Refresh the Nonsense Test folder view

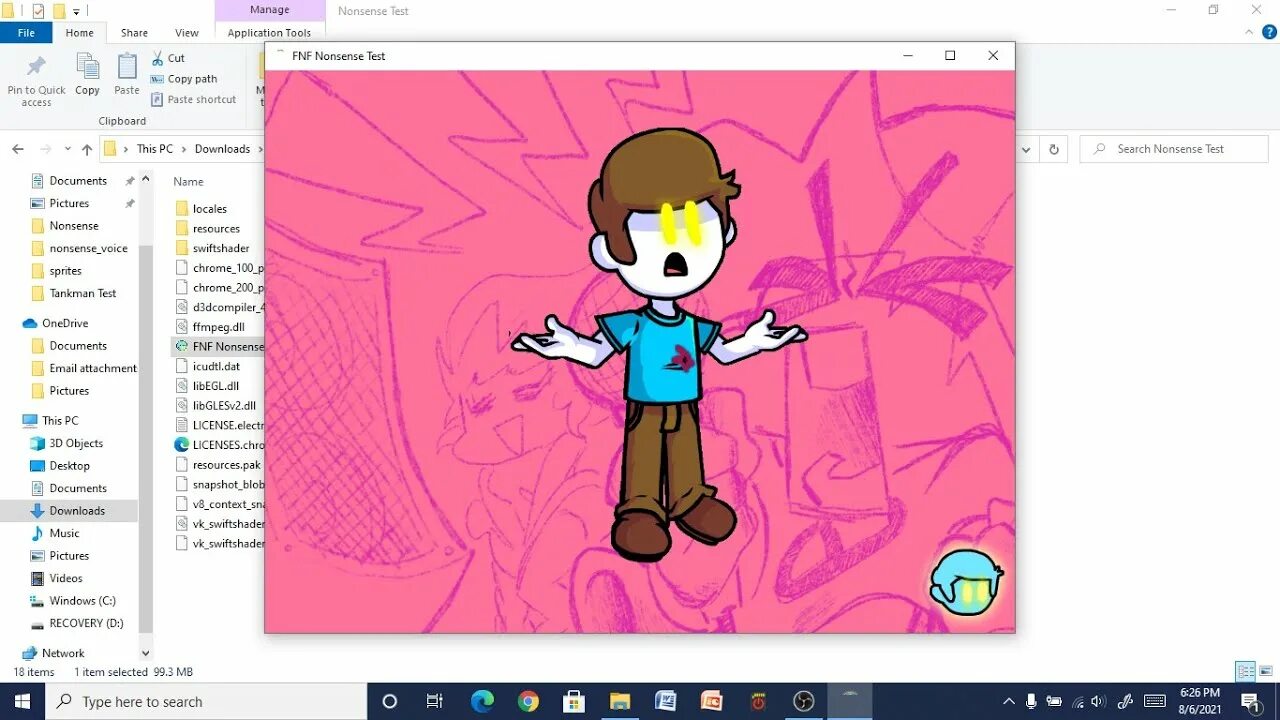pos(1053,149)
